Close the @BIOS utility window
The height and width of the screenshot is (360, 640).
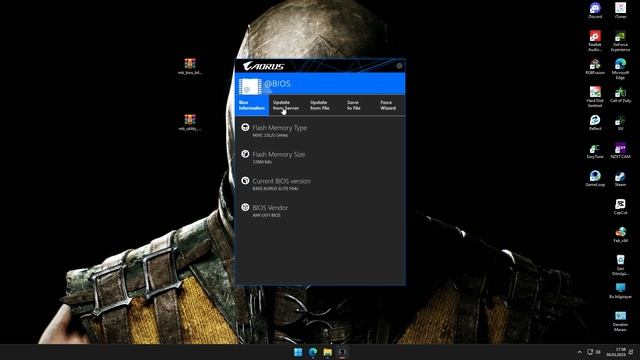399,66
